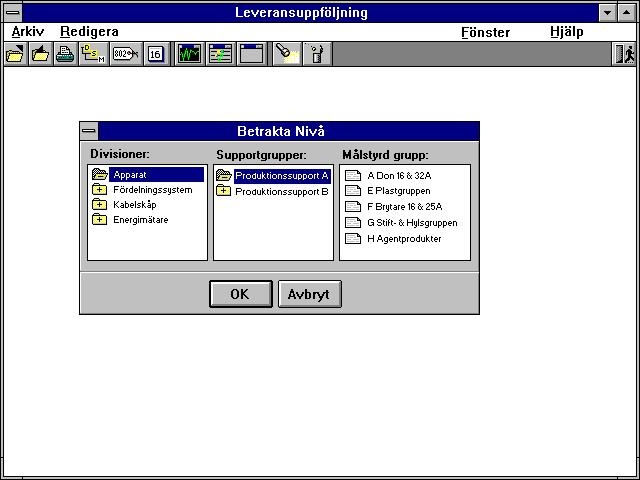Open the green waveform chart window icon
640x480 pixels.
click(189, 54)
